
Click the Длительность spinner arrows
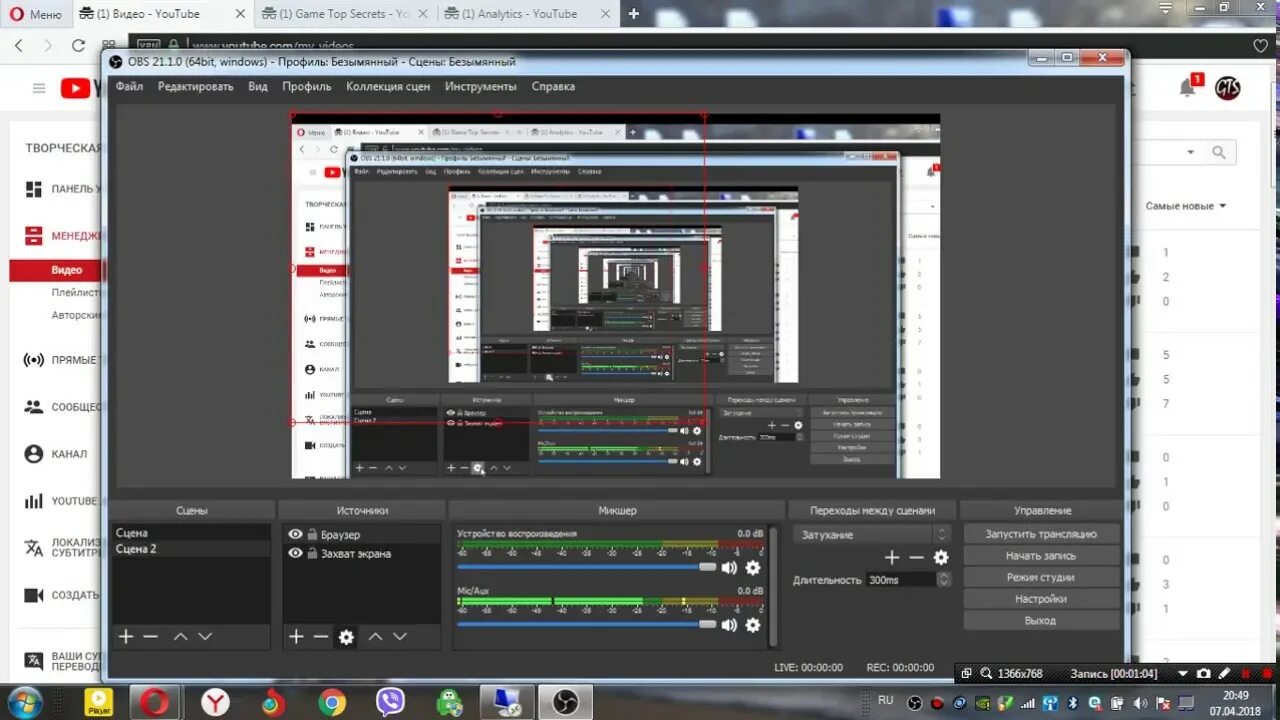tap(944, 580)
